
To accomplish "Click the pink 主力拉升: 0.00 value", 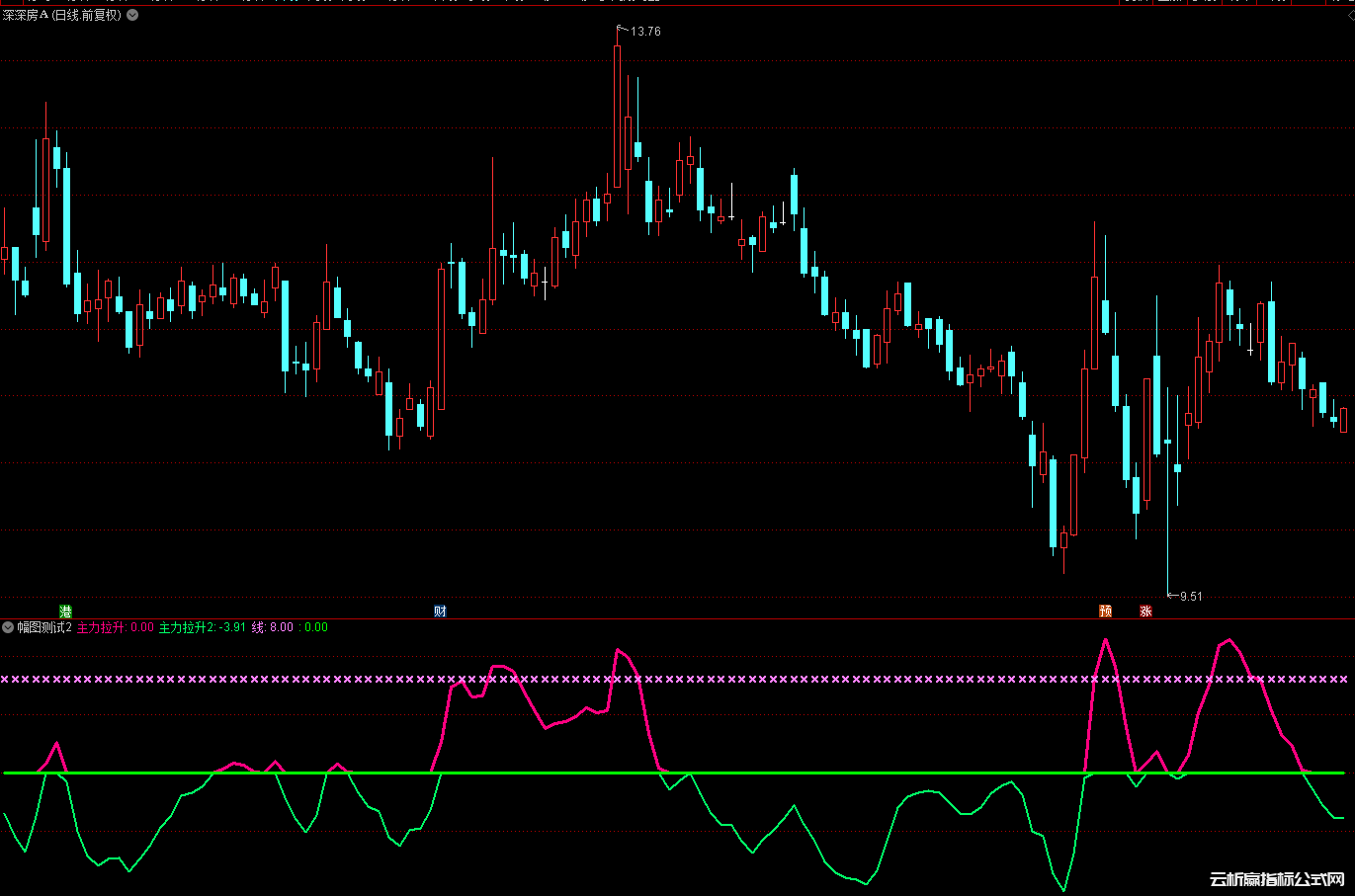I will (x=116, y=627).
